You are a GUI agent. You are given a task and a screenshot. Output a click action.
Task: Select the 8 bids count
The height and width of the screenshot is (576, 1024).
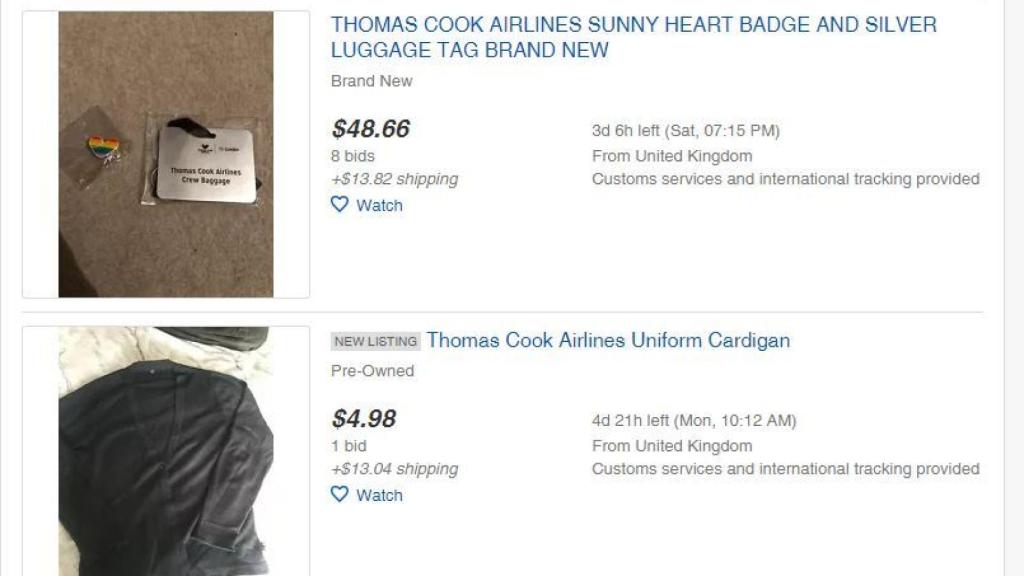click(x=353, y=156)
